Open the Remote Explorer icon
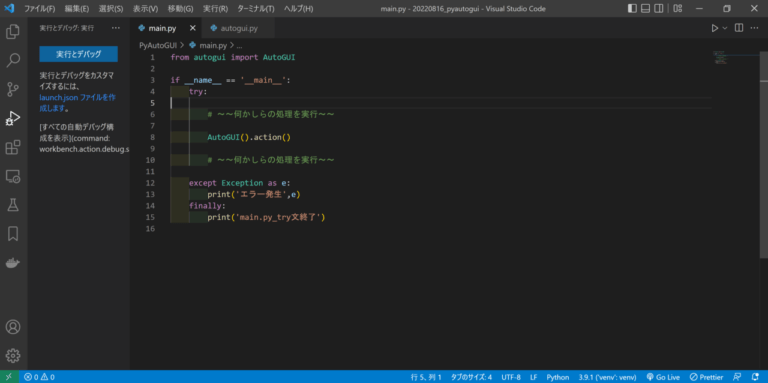 tap(13, 176)
